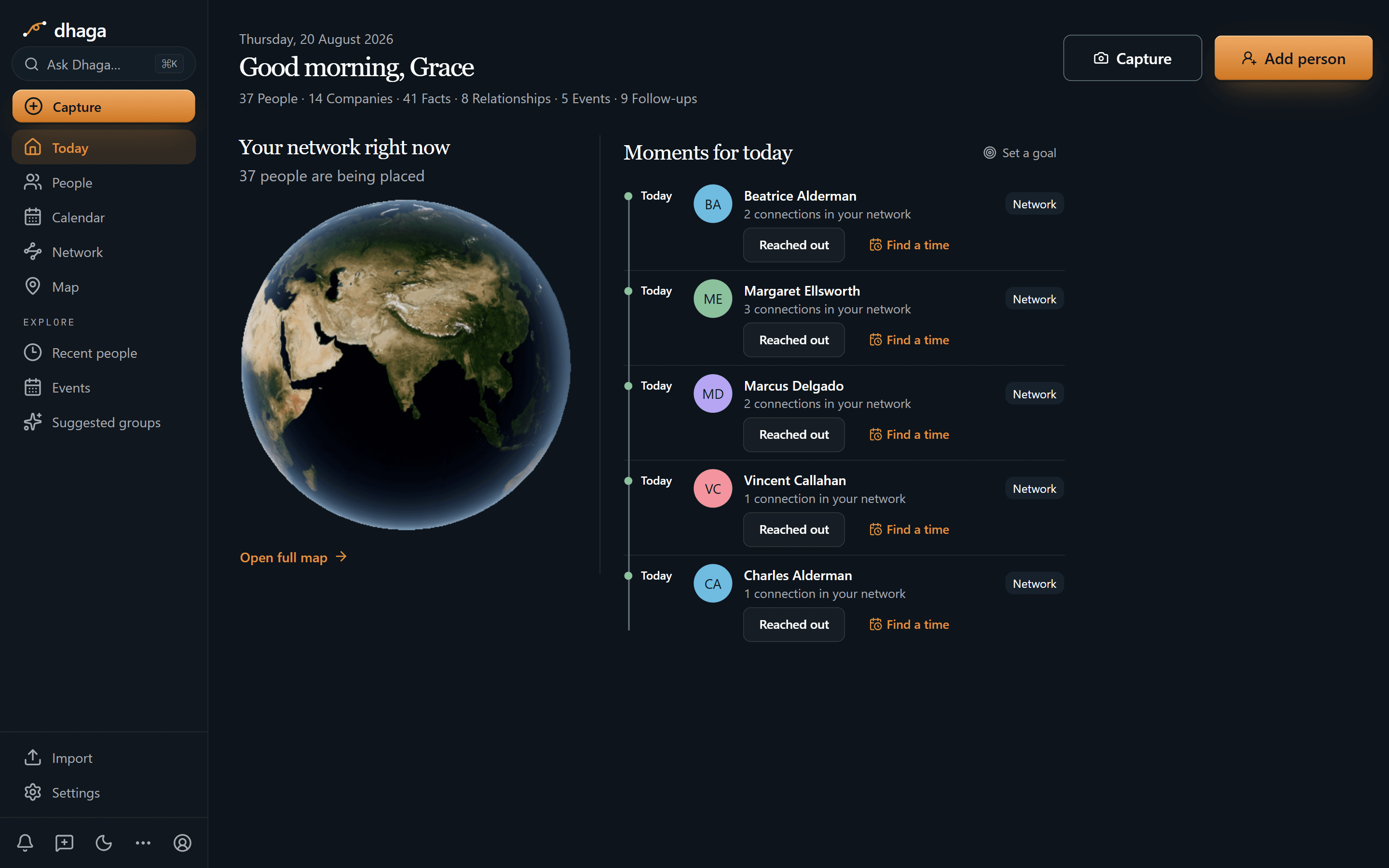
Task: Open the user profile icon
Action: click(182, 843)
